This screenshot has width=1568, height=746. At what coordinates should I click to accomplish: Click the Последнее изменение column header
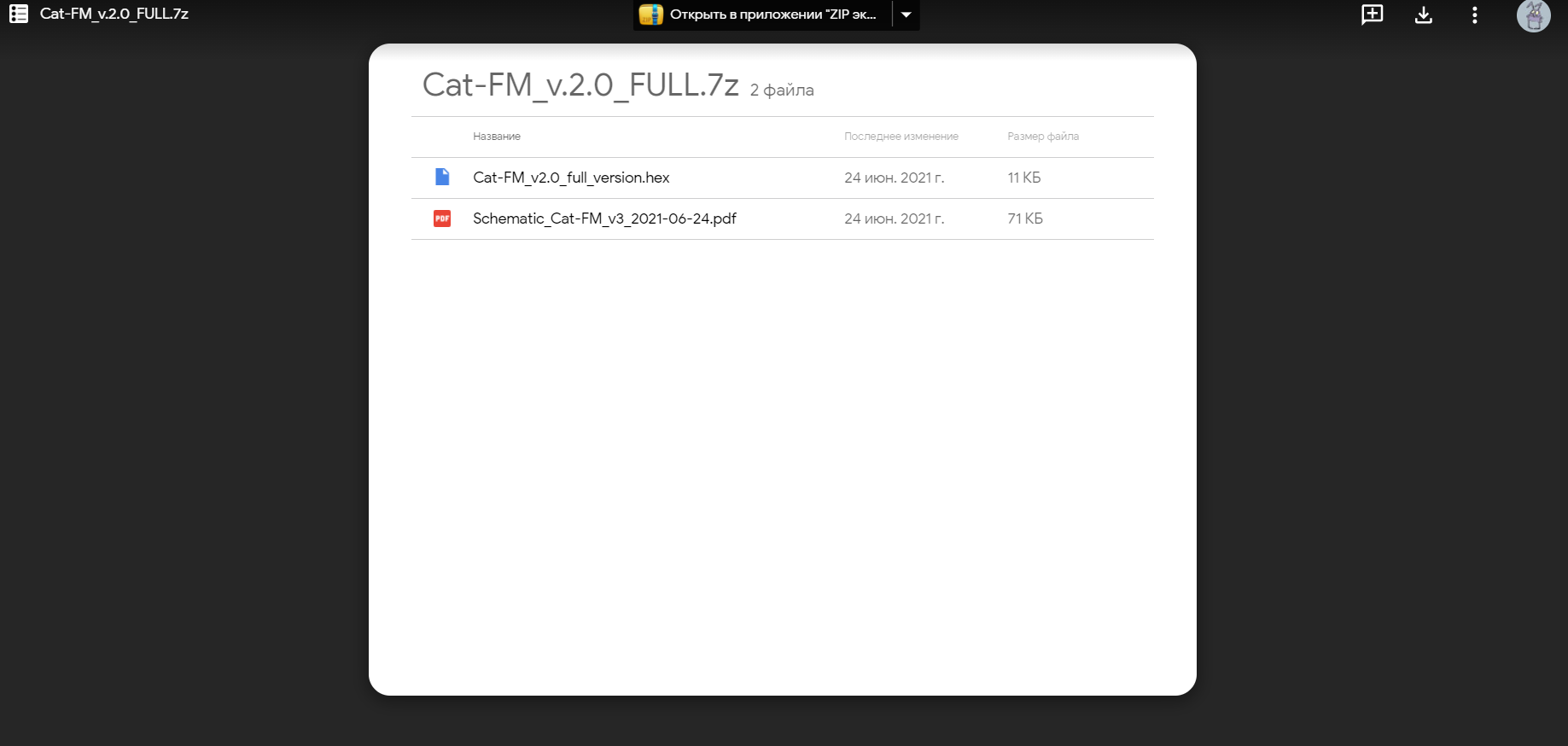pyautogui.click(x=901, y=137)
